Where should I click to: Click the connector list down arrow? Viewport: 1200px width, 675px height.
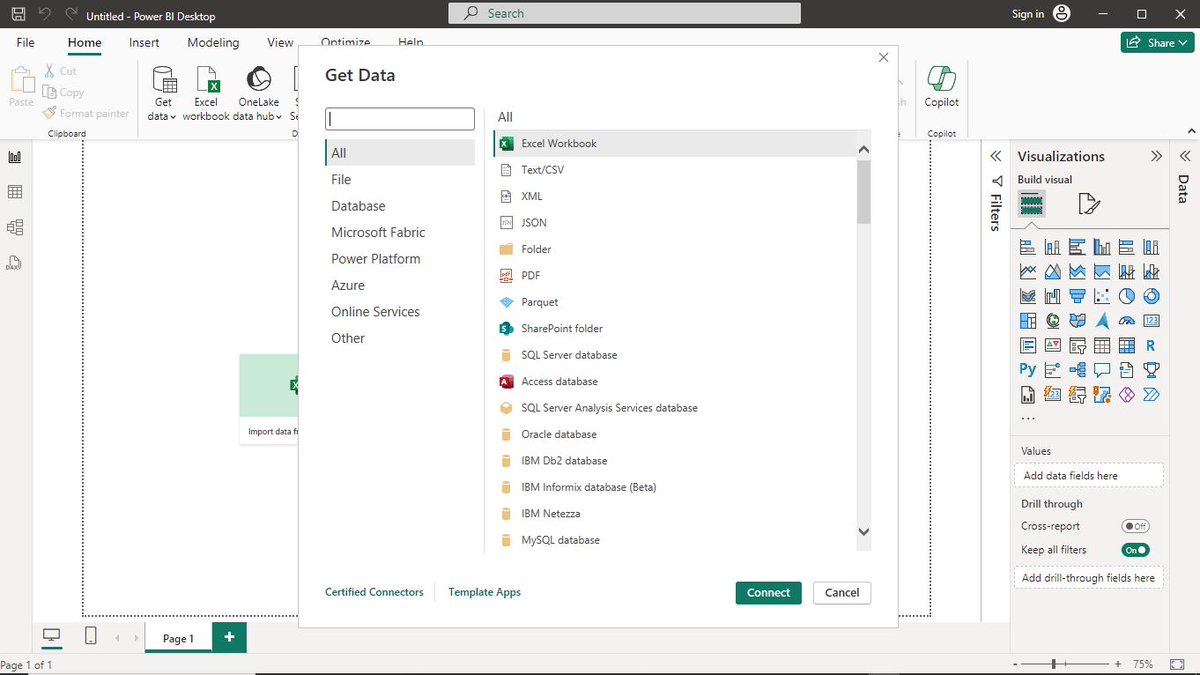click(x=864, y=532)
